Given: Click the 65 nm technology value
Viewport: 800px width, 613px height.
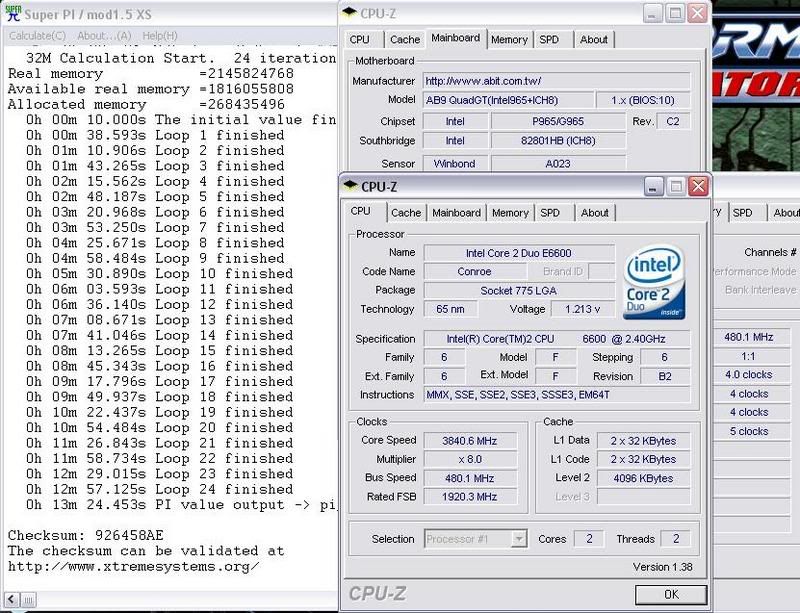Looking at the screenshot, I should [x=451, y=309].
